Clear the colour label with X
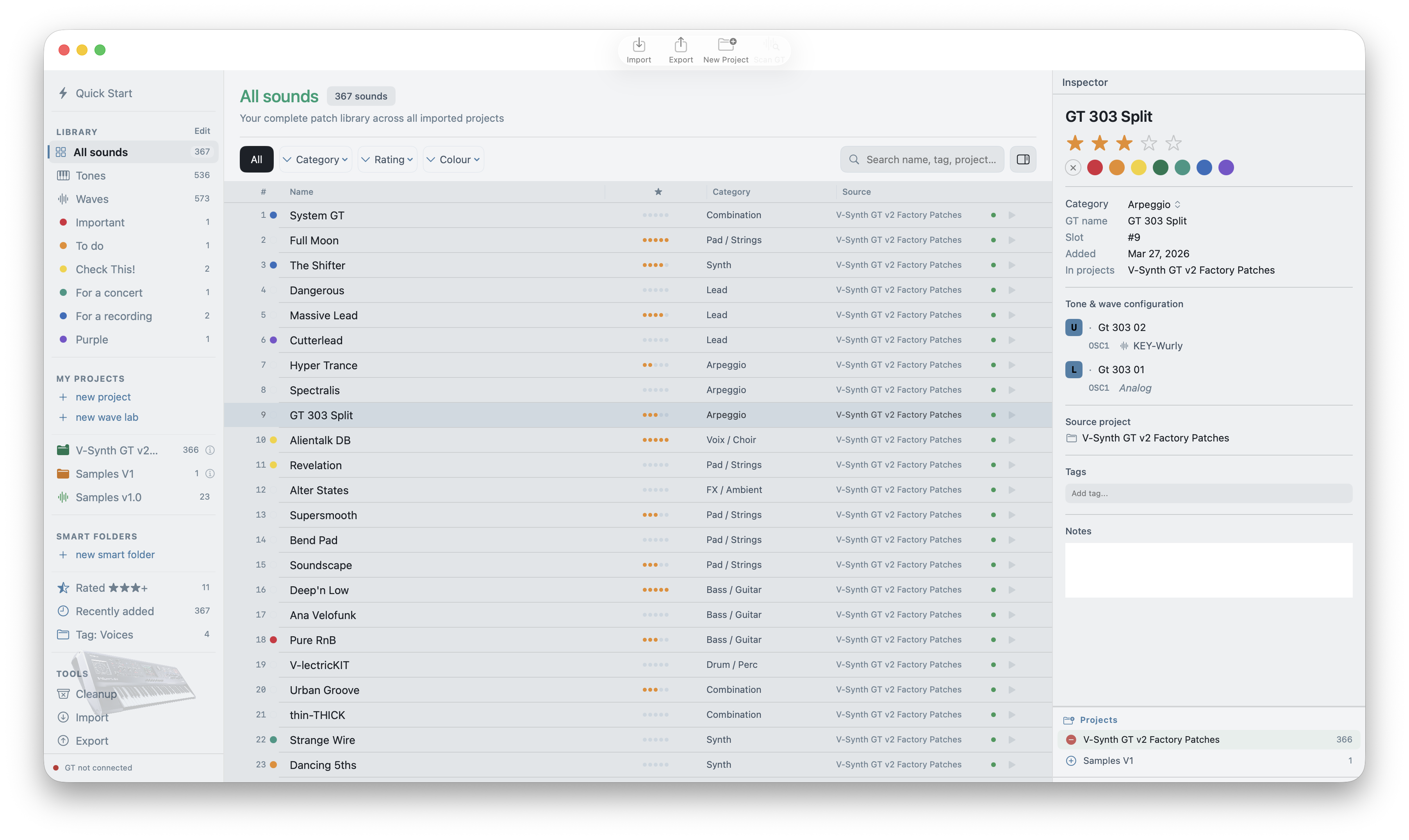 (1073, 167)
